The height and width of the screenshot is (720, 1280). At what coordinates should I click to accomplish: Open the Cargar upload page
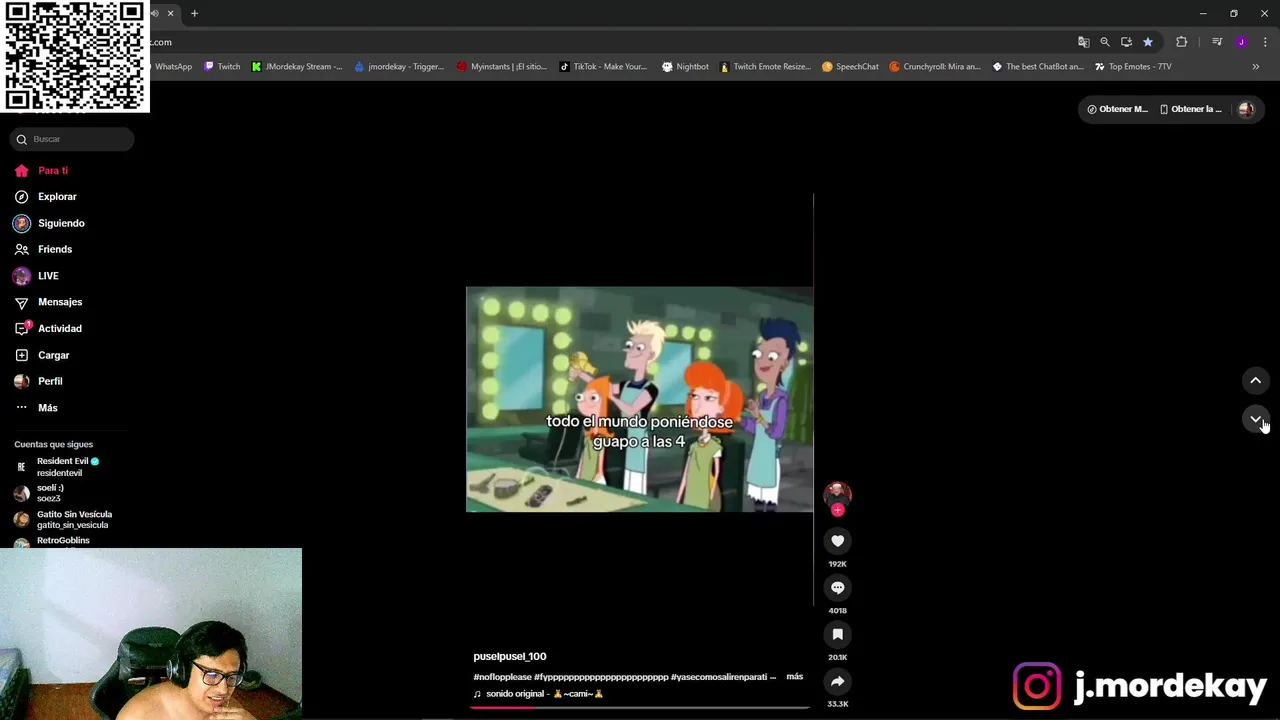click(x=42, y=355)
